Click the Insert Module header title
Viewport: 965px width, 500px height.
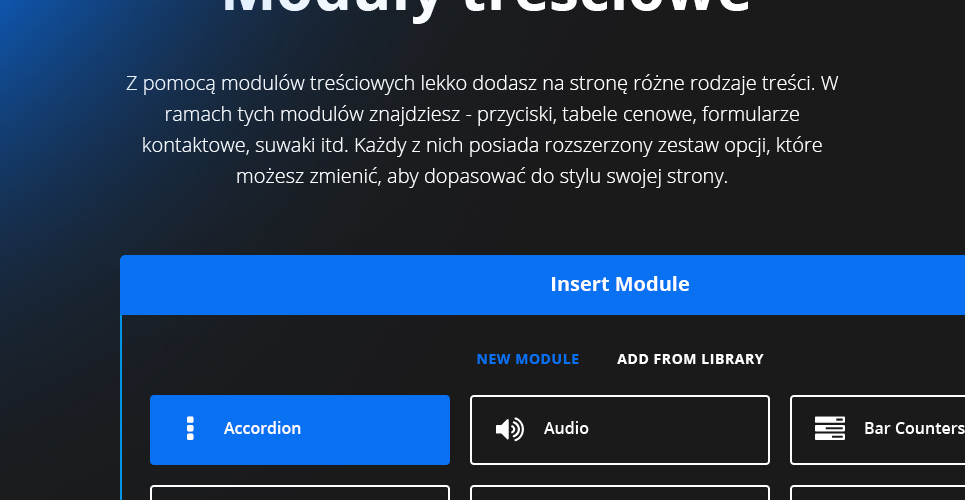(620, 284)
